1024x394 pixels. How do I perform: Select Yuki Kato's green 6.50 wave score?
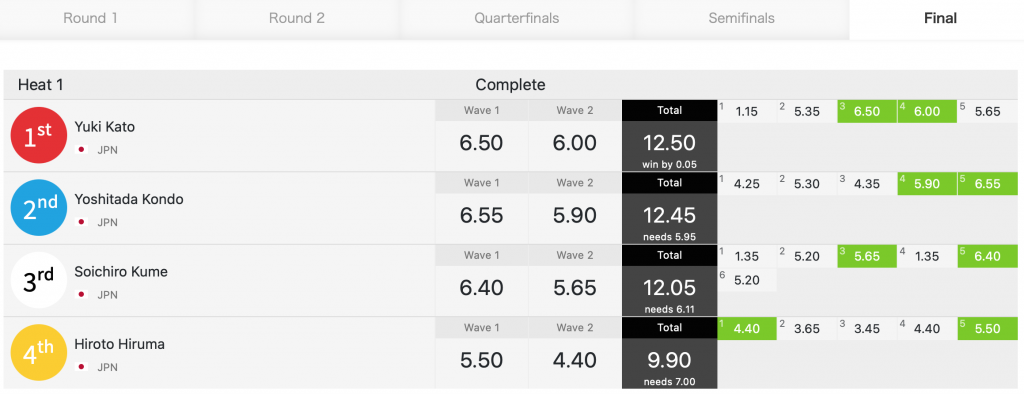click(x=867, y=111)
